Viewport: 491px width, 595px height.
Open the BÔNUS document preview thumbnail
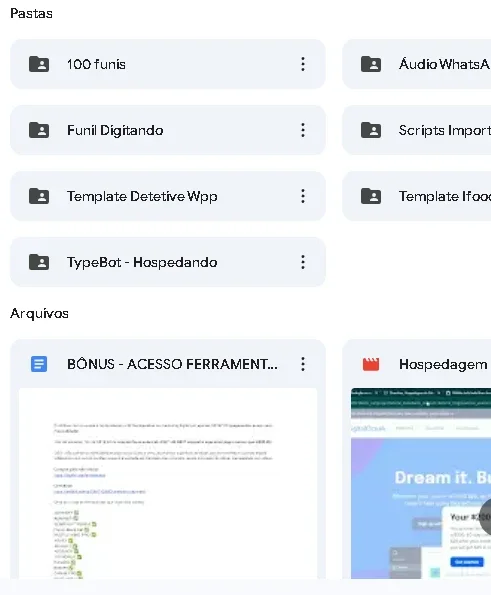(168, 483)
